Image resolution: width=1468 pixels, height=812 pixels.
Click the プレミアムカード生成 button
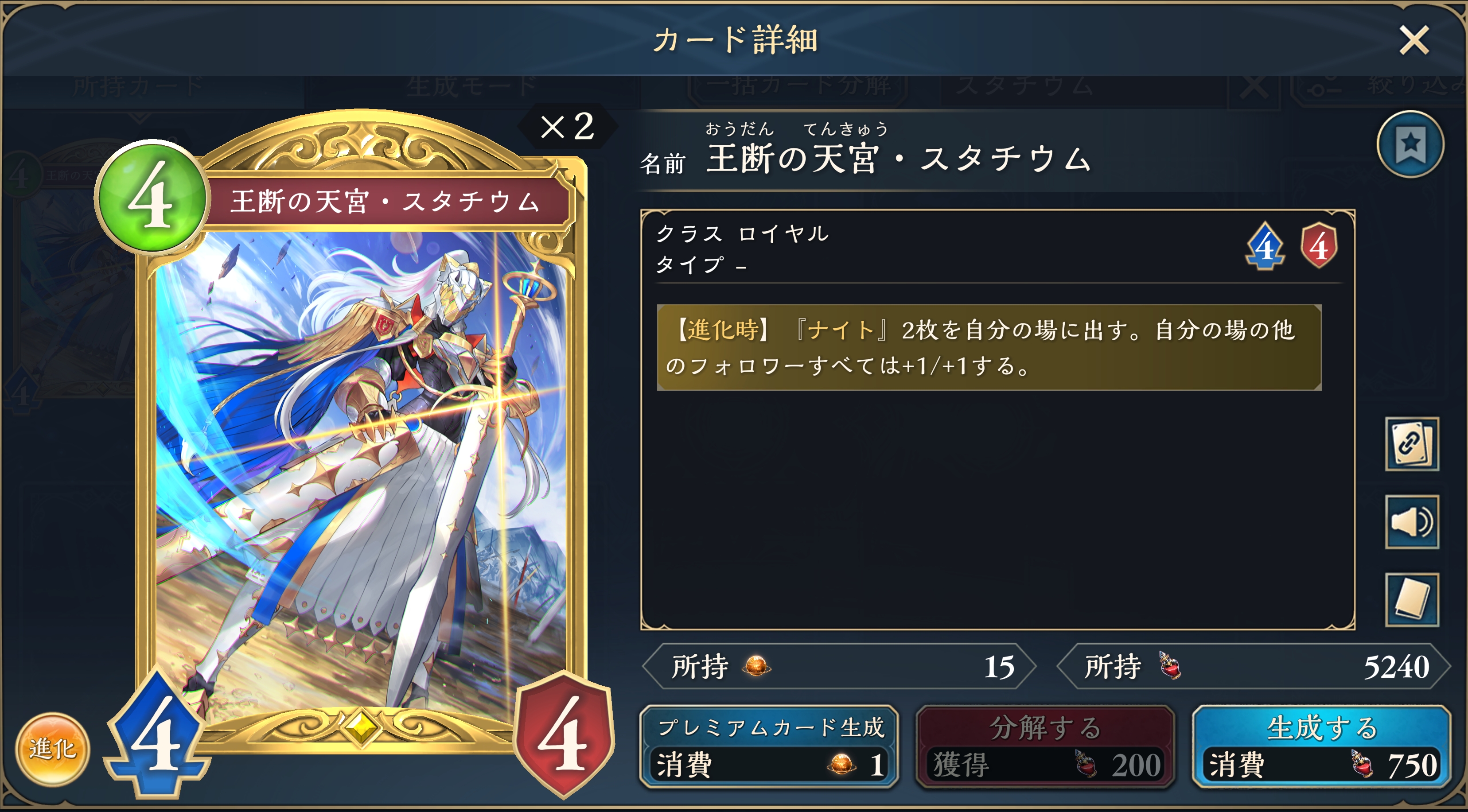769,746
